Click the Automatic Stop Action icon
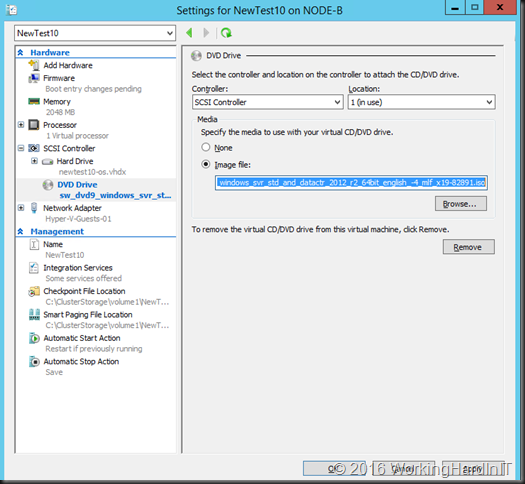This screenshot has width=525, height=484. pyautogui.click(x=34, y=361)
